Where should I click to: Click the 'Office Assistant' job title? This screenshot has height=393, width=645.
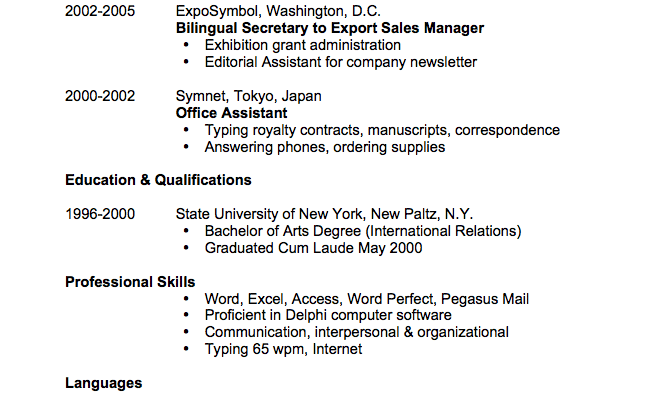tap(232, 113)
